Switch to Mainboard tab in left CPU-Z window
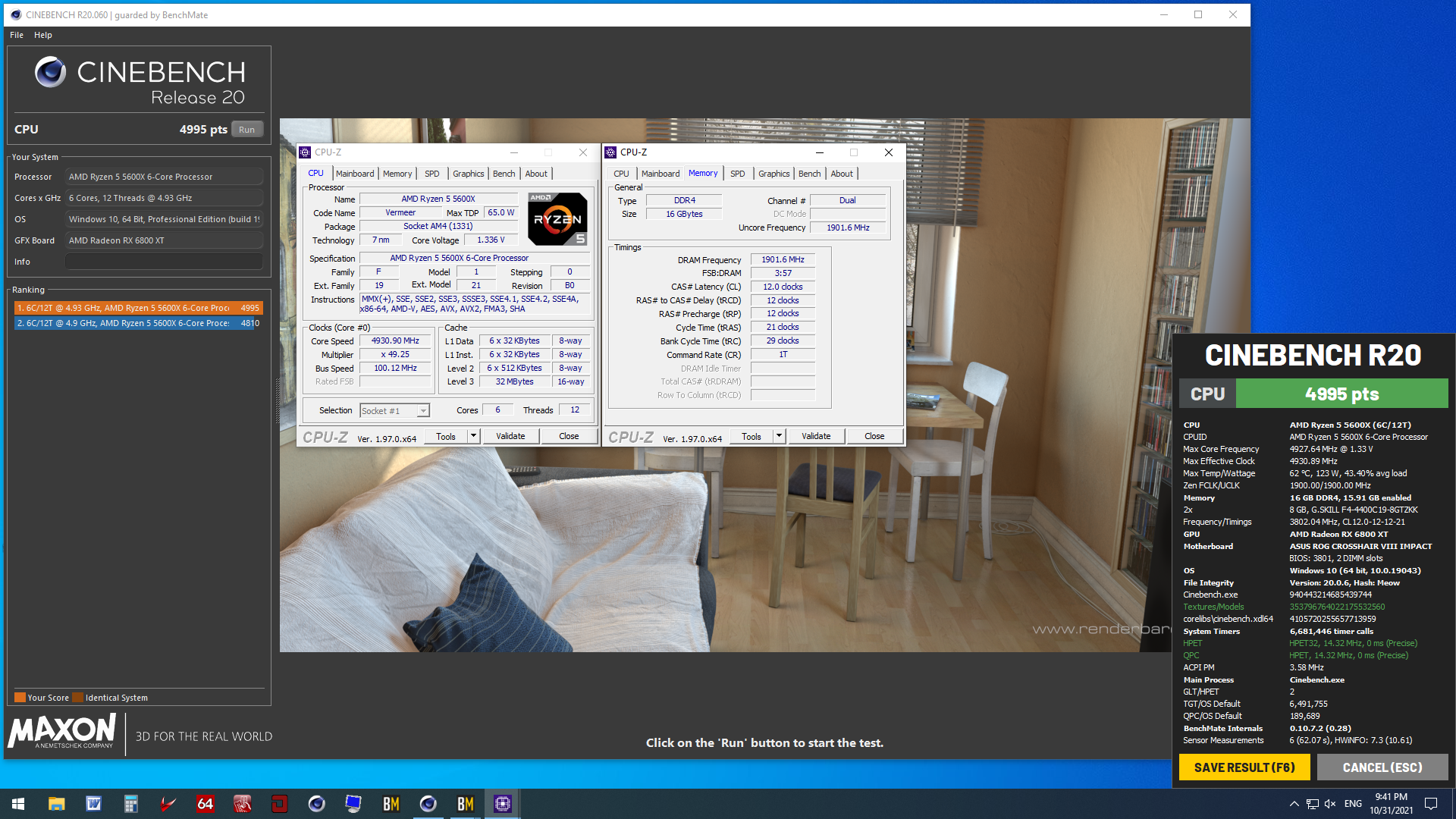Viewport: 1456px width, 819px height. [355, 174]
